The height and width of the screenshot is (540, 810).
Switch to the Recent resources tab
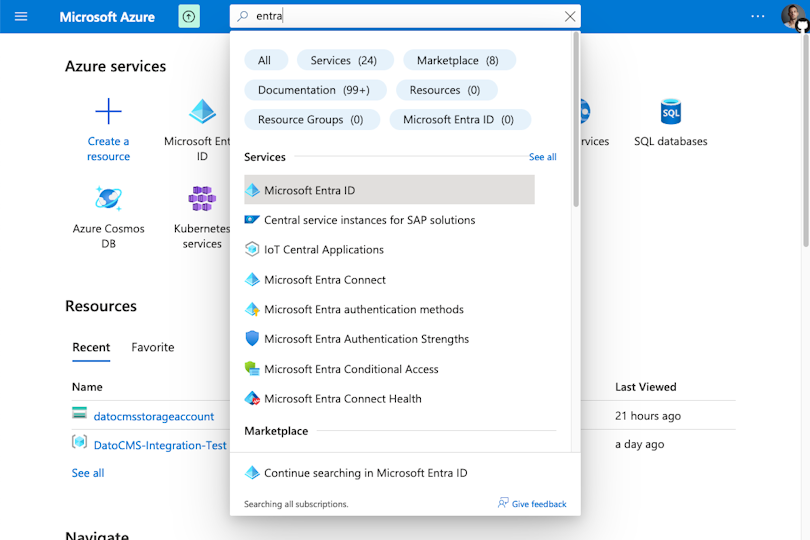91,347
